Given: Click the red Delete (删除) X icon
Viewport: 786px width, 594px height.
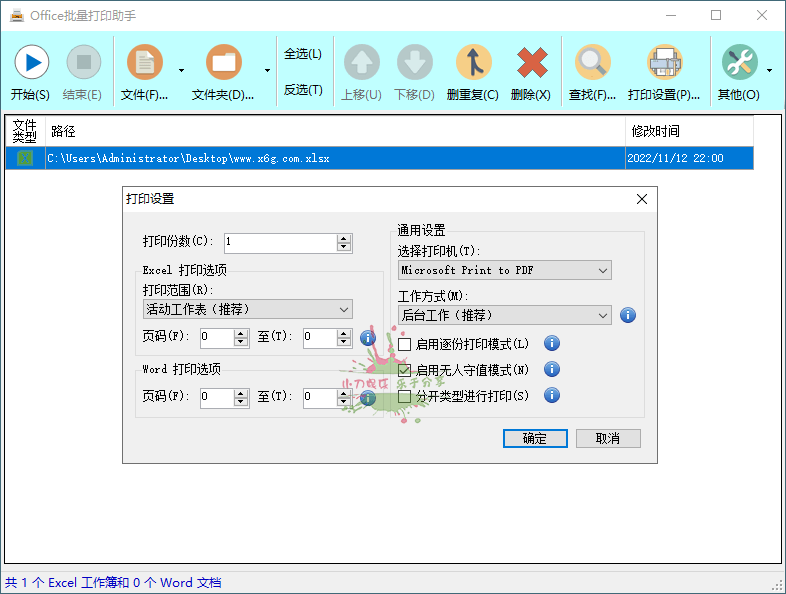Looking at the screenshot, I should tap(531, 63).
